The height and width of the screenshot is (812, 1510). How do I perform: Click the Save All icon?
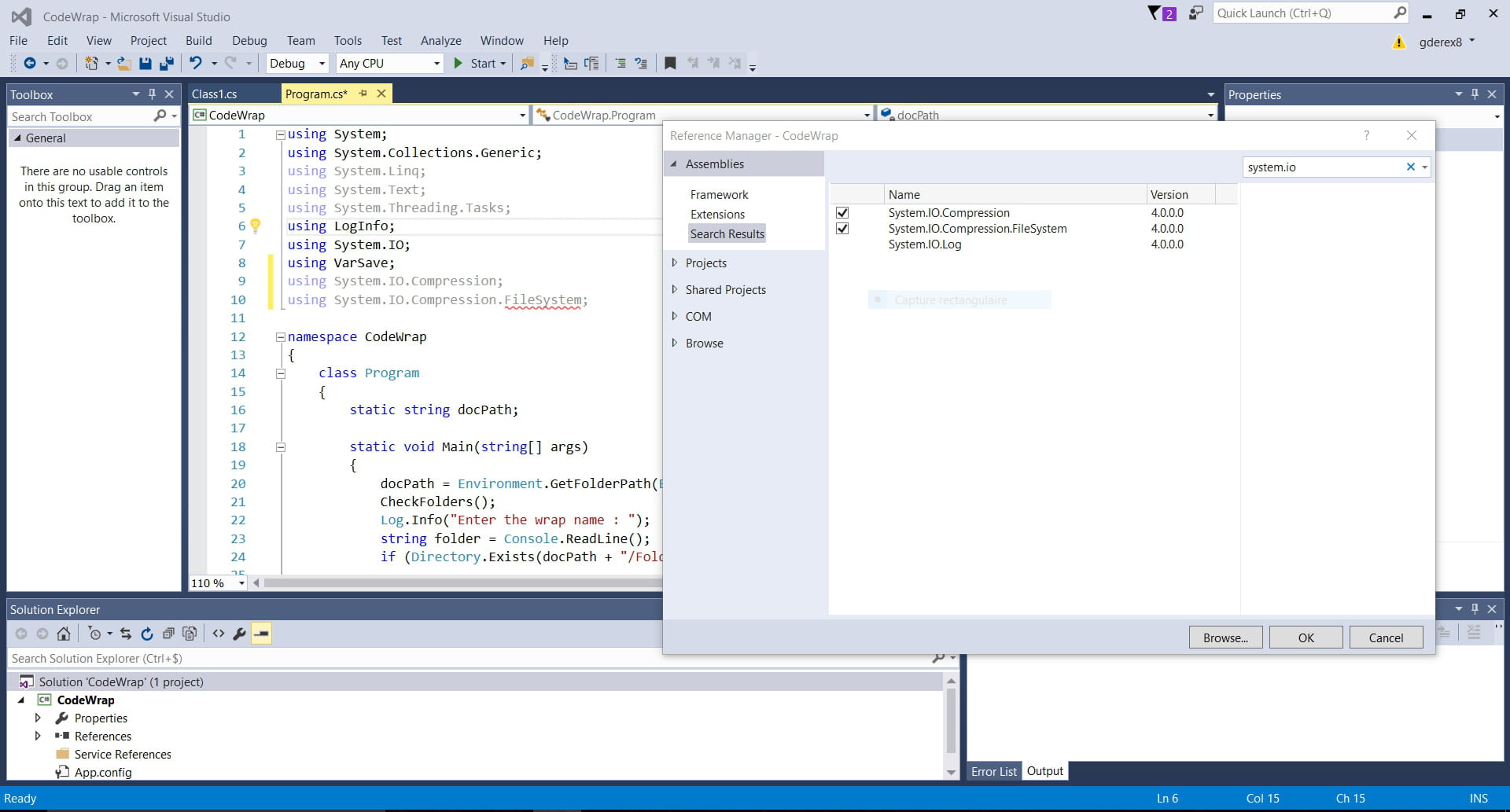click(167, 64)
